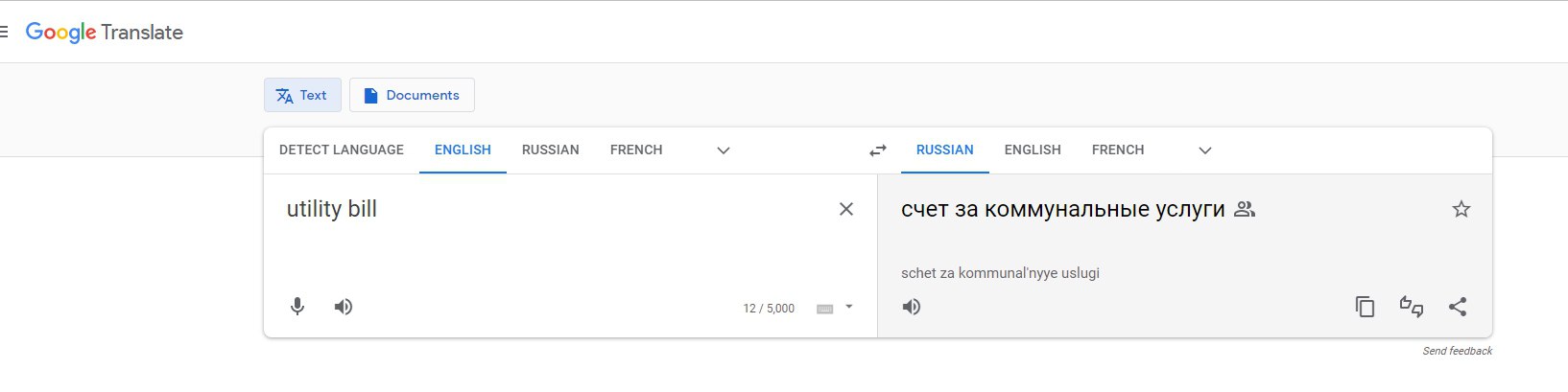
Task: Click the Send feedback link
Action: click(1457, 351)
